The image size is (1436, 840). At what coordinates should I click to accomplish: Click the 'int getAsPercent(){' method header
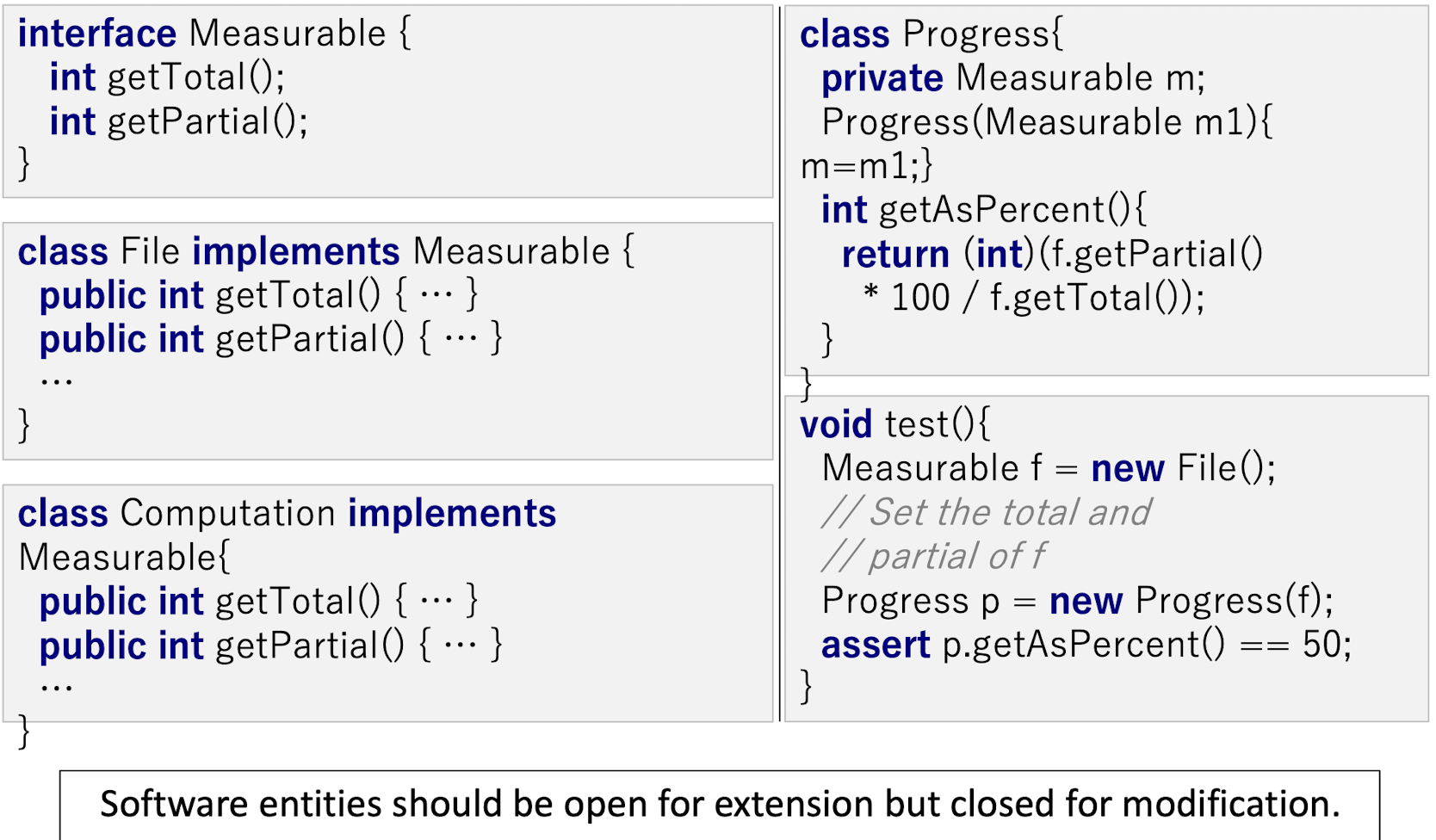tap(983, 210)
